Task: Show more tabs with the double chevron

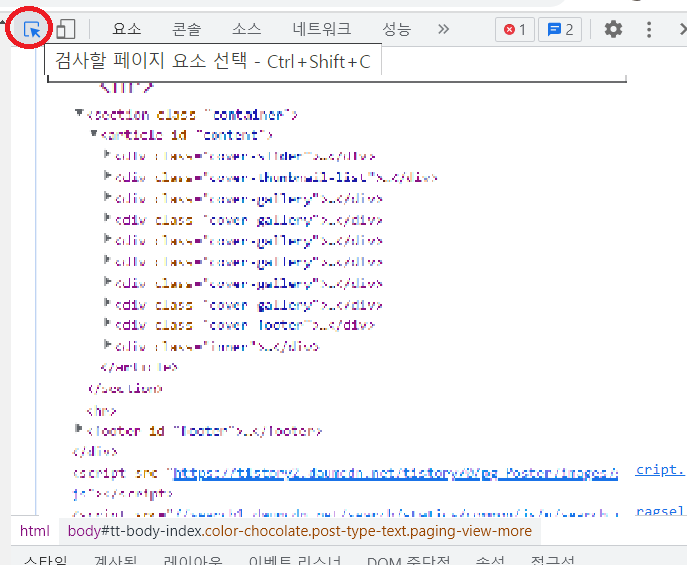Action: point(443,29)
